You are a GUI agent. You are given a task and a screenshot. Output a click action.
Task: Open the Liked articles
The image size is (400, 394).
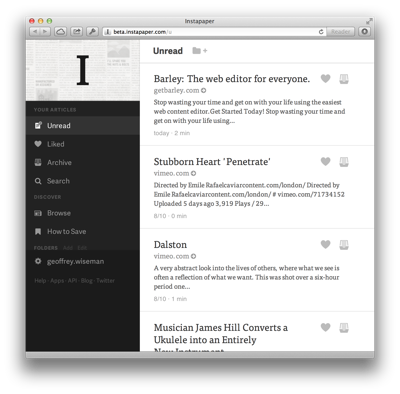point(83,144)
